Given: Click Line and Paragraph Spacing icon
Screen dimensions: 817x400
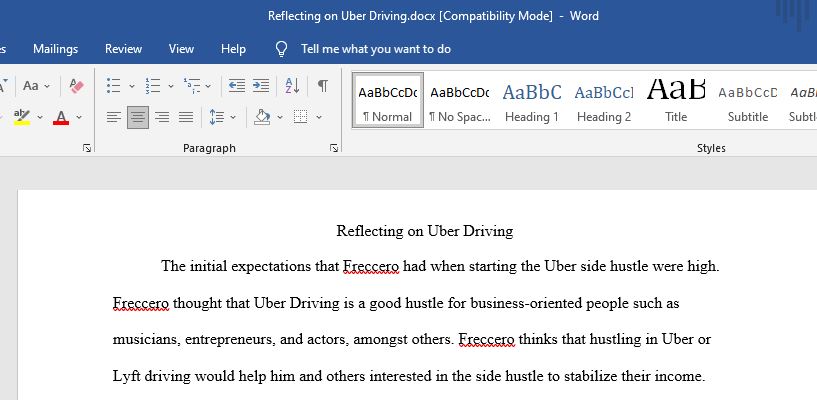Looking at the screenshot, I should (x=217, y=117).
